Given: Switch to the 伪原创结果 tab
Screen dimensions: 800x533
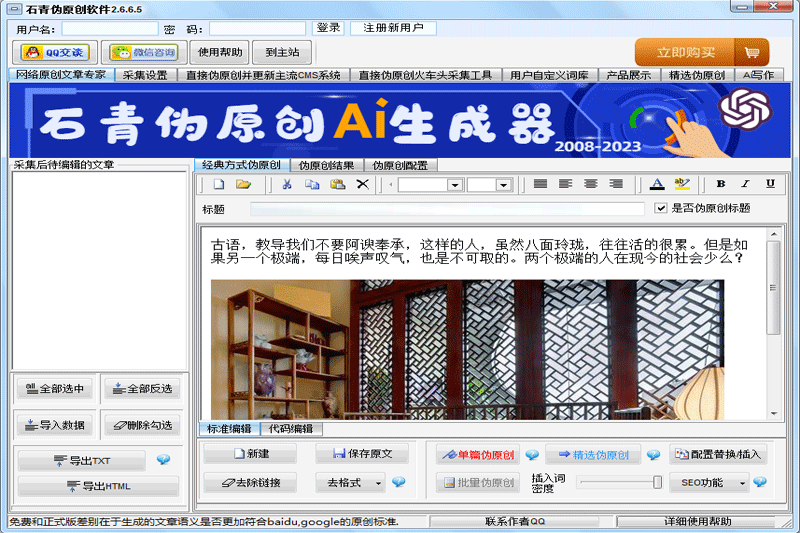Looking at the screenshot, I should tap(326, 165).
